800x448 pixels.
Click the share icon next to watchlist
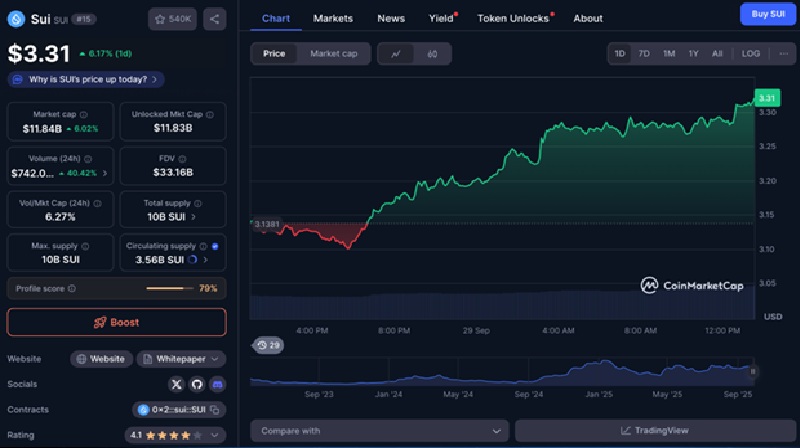(x=215, y=18)
